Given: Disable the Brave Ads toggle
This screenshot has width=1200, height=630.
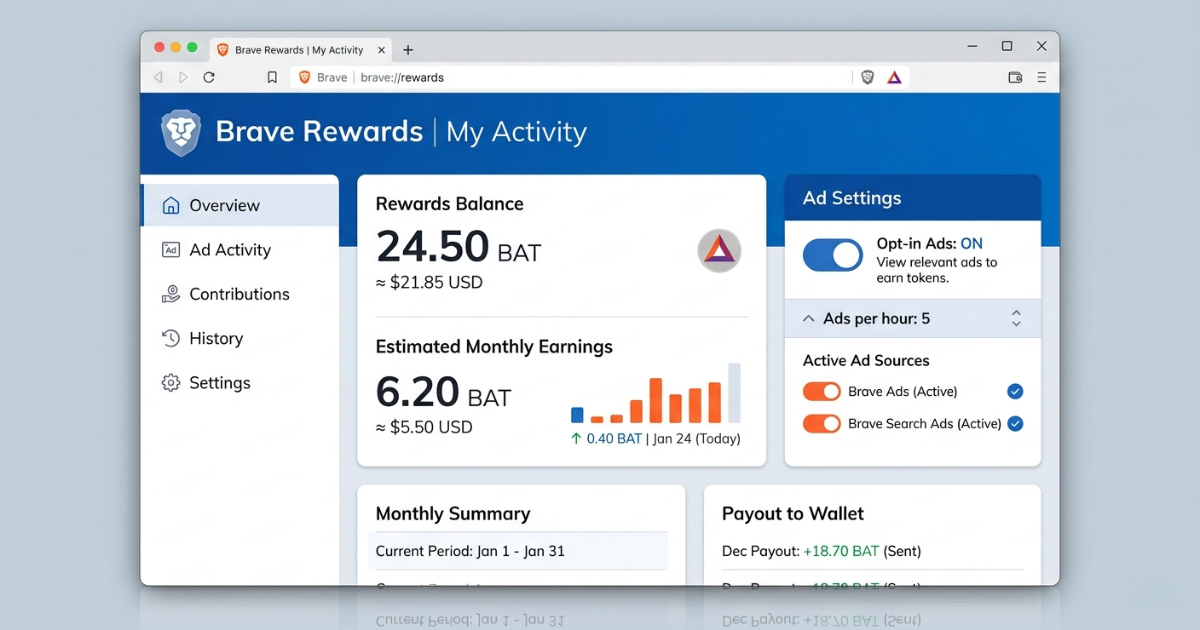Looking at the screenshot, I should pyautogui.click(x=821, y=391).
